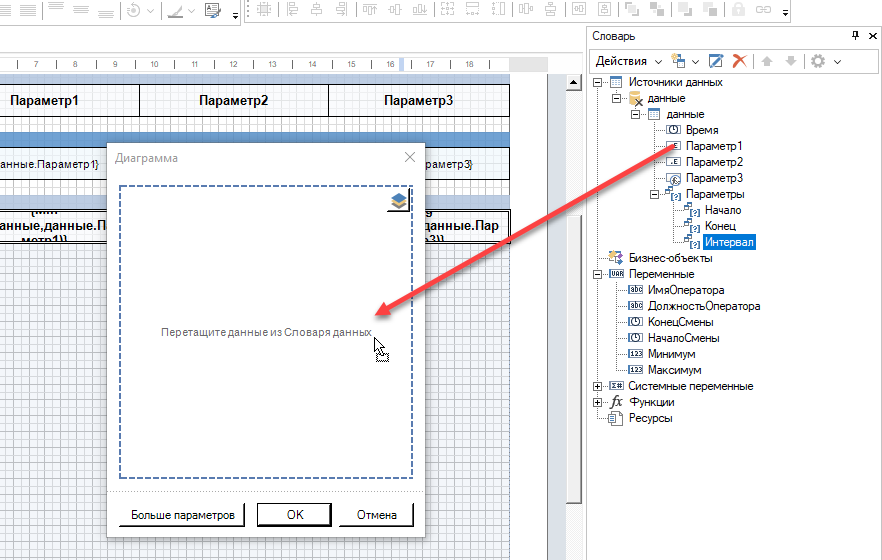Viewport: 882px width, 560px height.
Task: Click the red delete X icon
Action: click(x=740, y=61)
